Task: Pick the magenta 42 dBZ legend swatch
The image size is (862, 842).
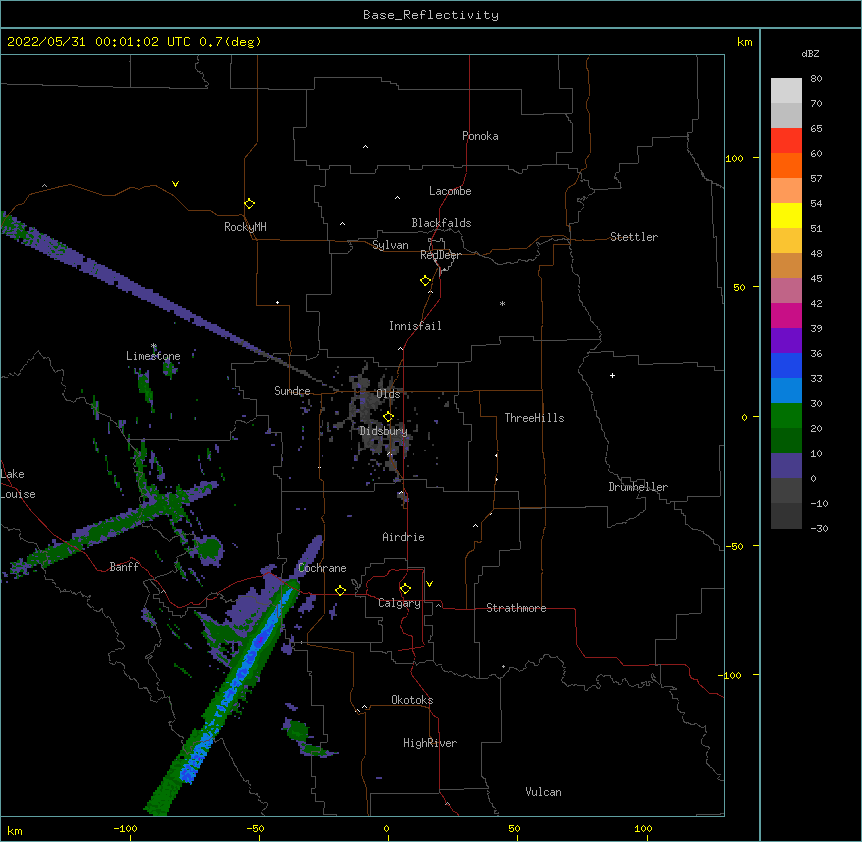Action: coord(786,315)
